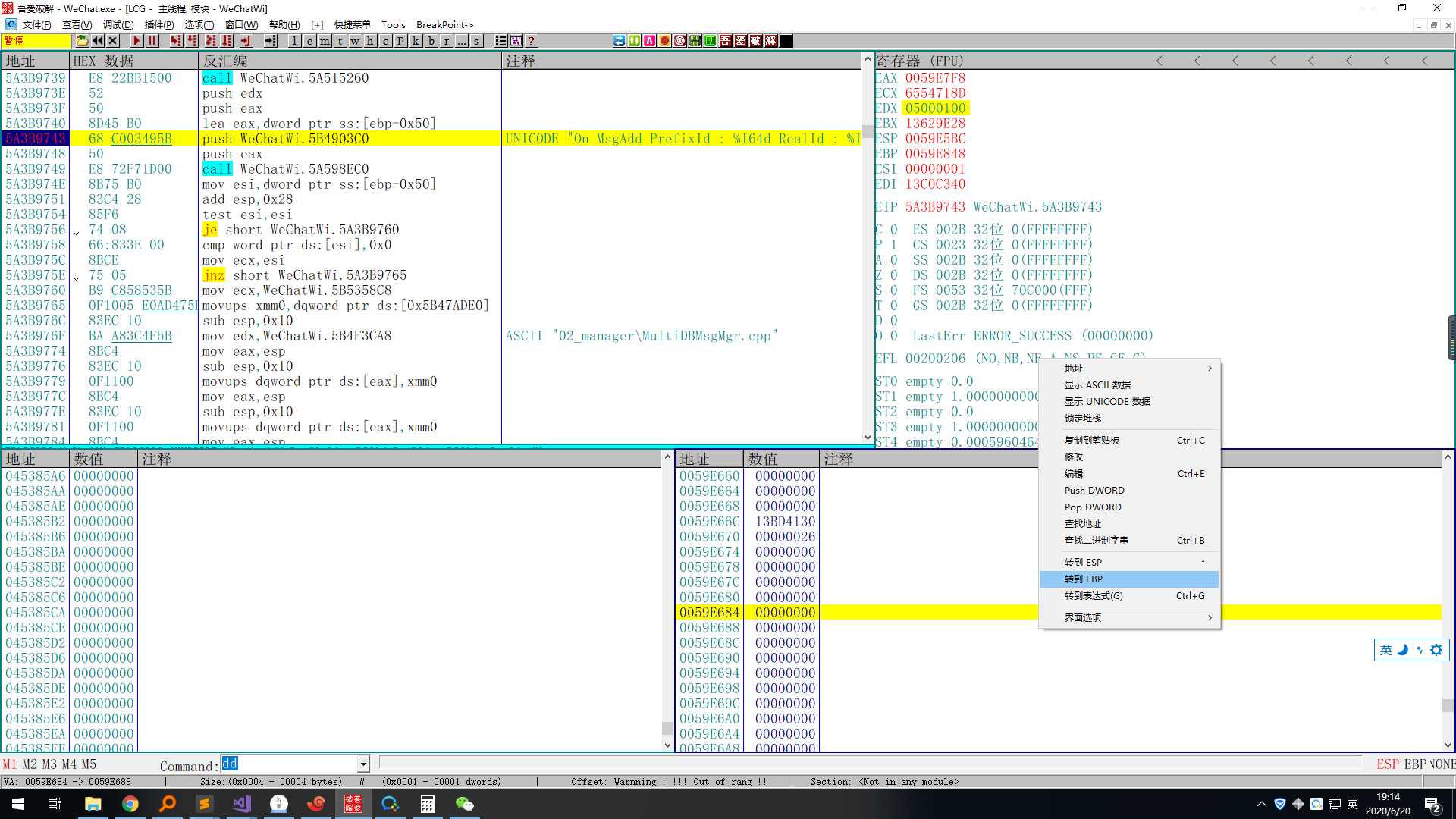
Task: Click the Trace over toolbar icon
Action: 227,41
